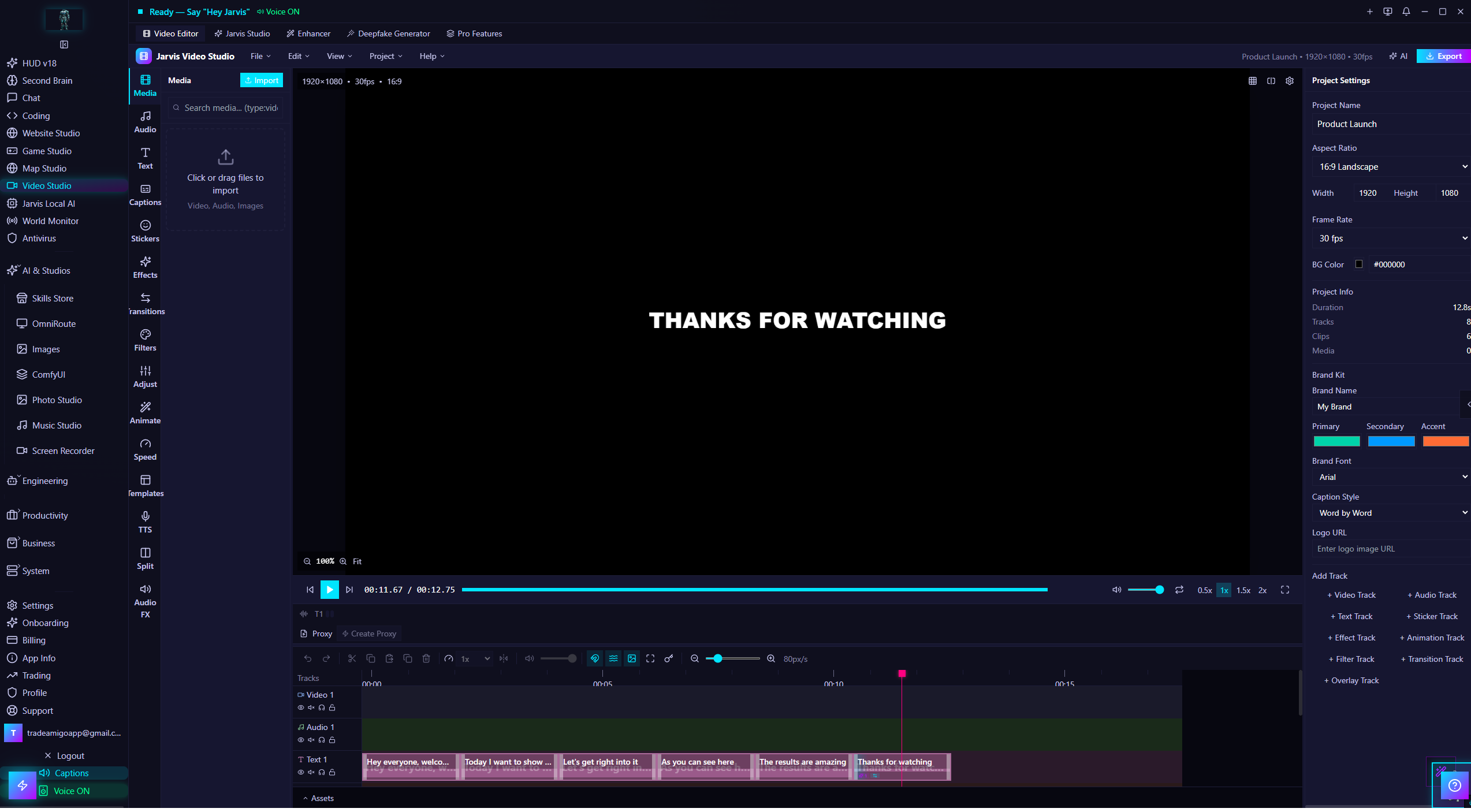Toggle waveform display in timeline toolbar
The width and height of the screenshot is (1471, 812).
pos(613,659)
